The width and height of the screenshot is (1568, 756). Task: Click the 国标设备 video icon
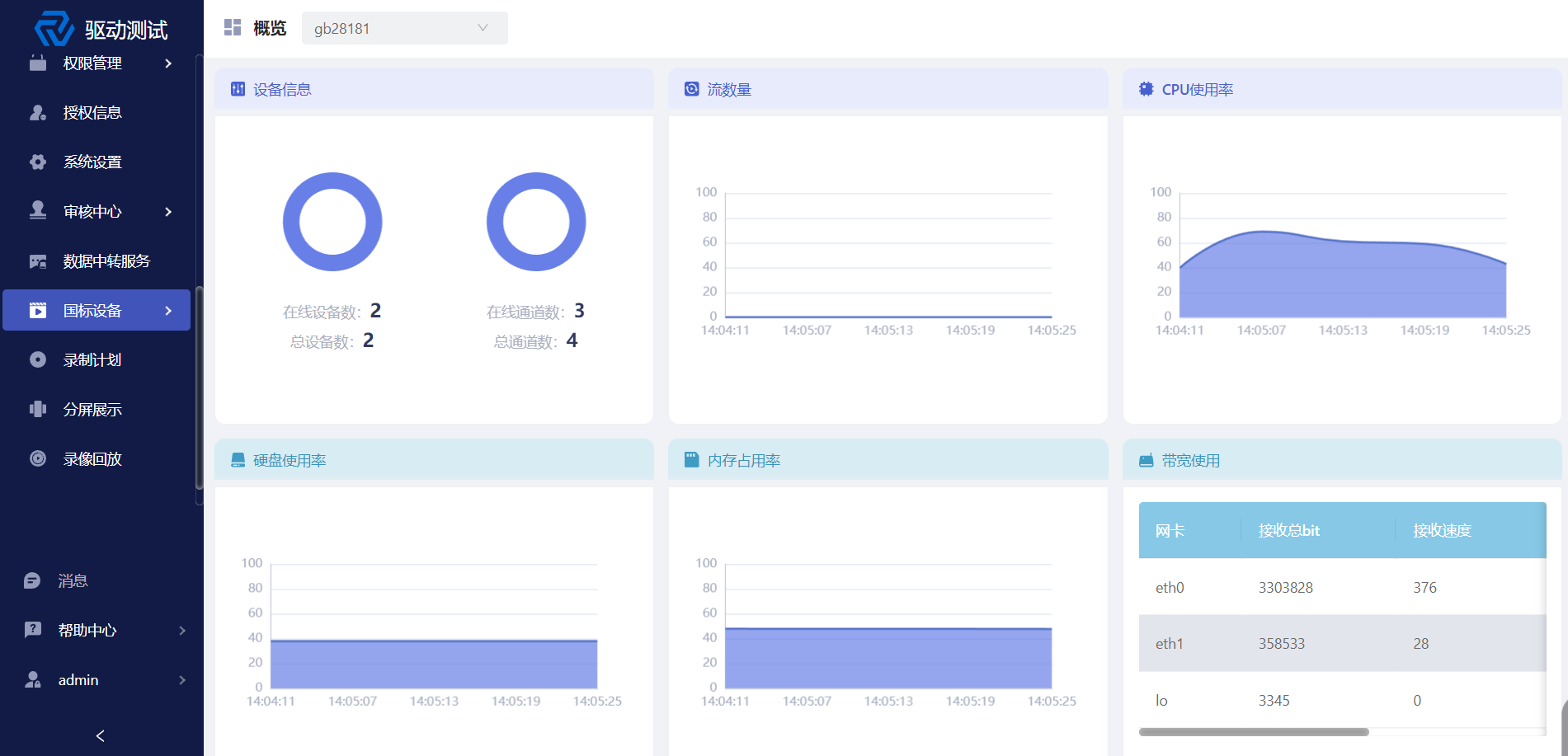pos(38,311)
